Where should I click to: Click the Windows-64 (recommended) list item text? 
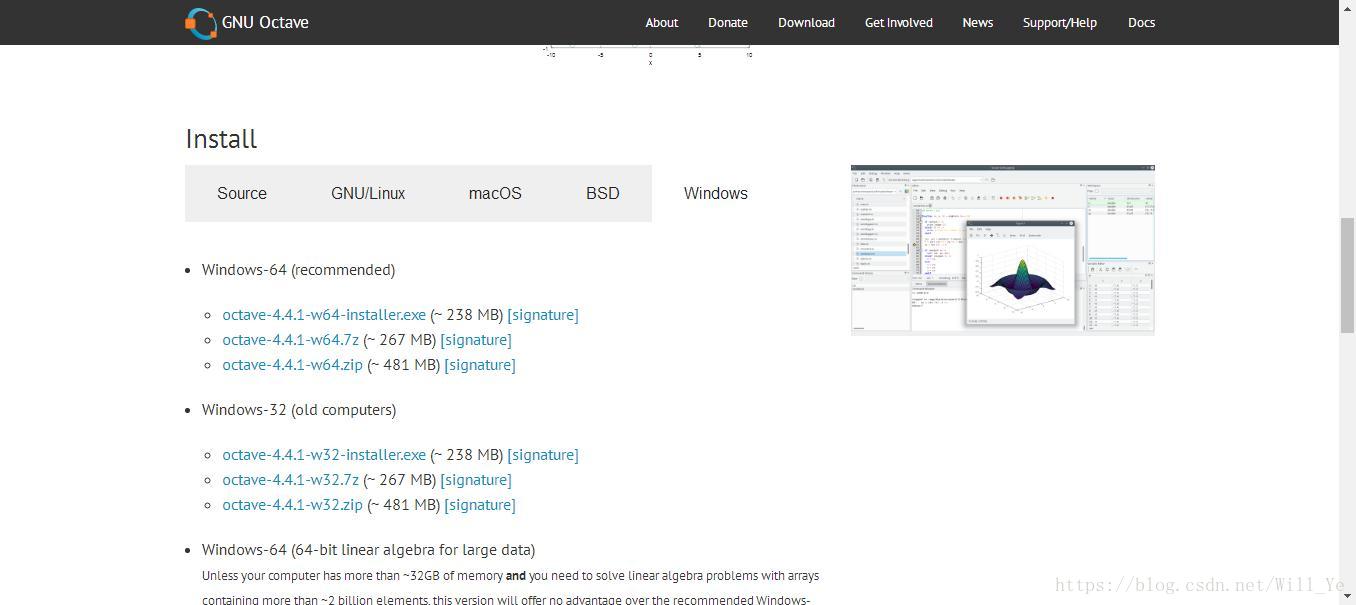(298, 270)
